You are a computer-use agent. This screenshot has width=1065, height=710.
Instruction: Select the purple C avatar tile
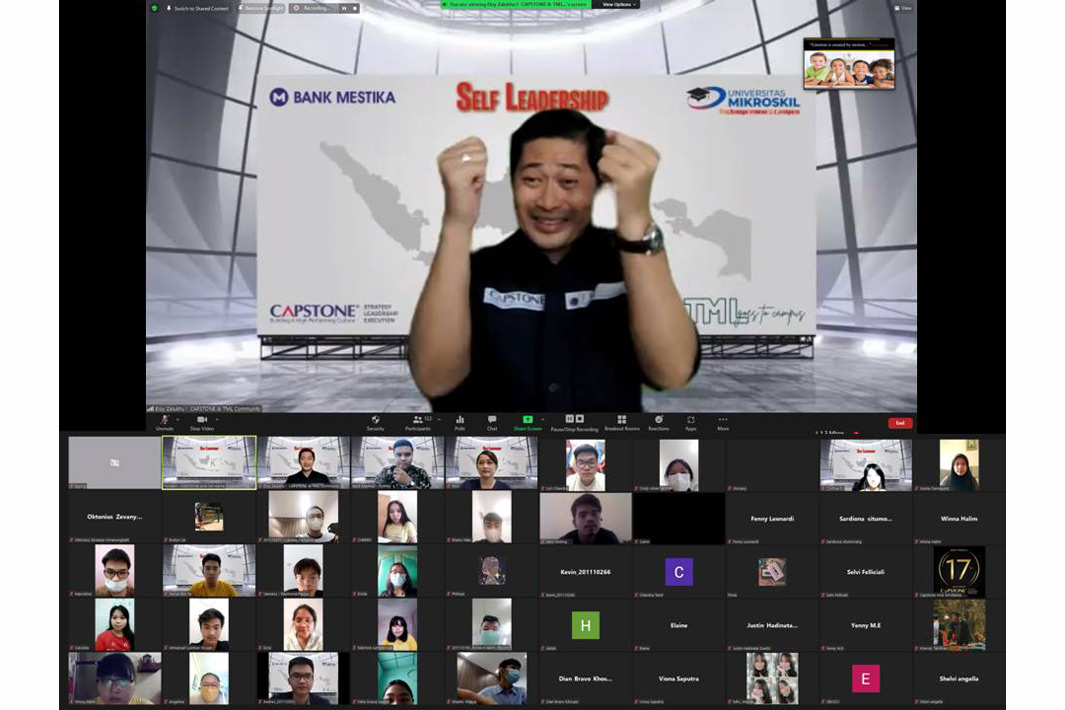679,571
